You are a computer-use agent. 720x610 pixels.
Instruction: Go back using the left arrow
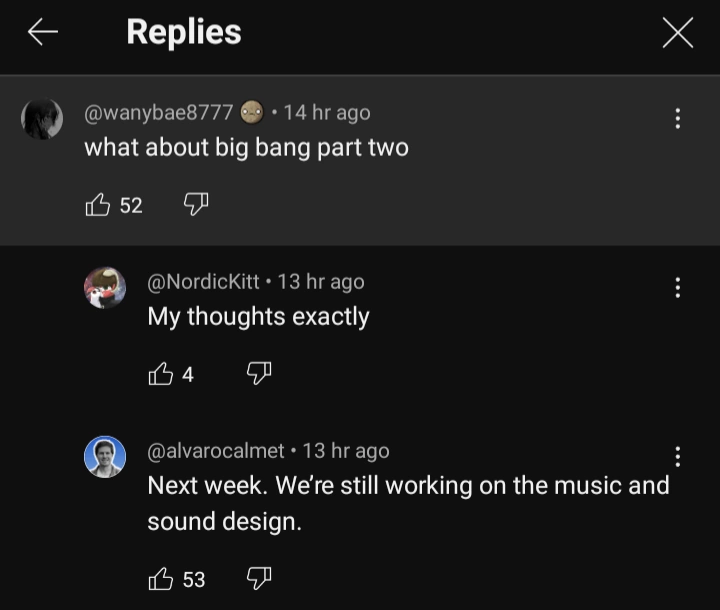(x=42, y=33)
